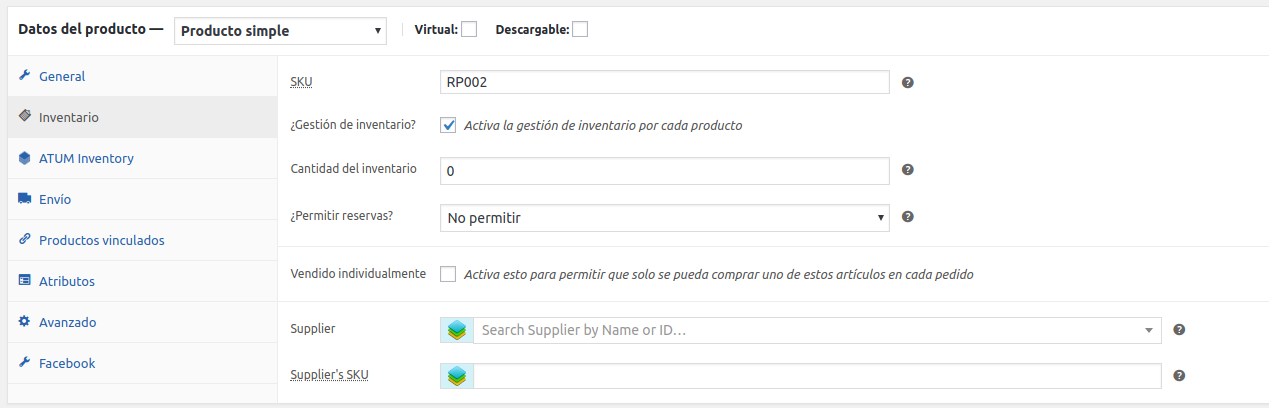Click the help icon beside SKU field
The image size is (1269, 408).
click(908, 83)
